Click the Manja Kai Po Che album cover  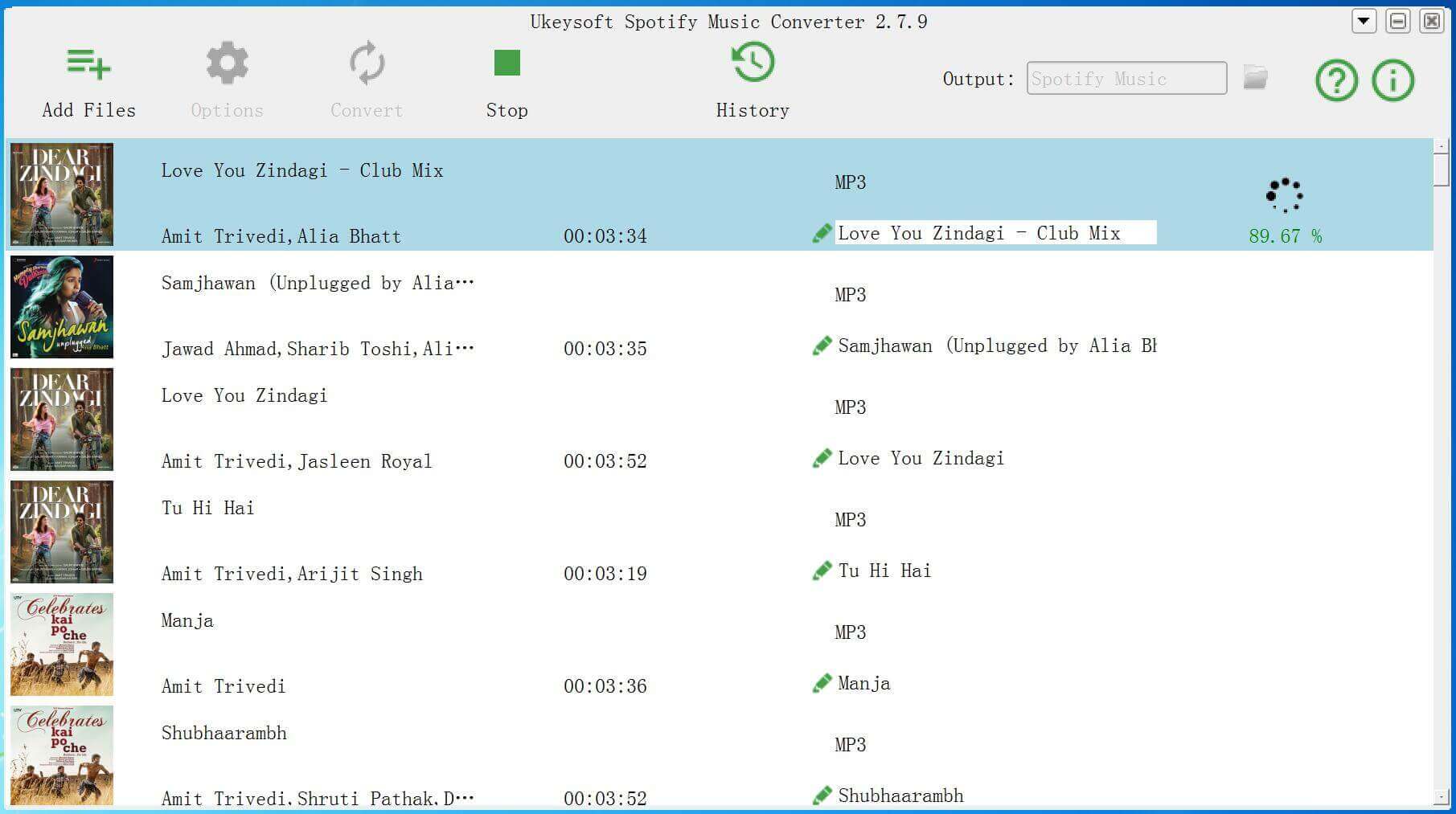(62, 644)
